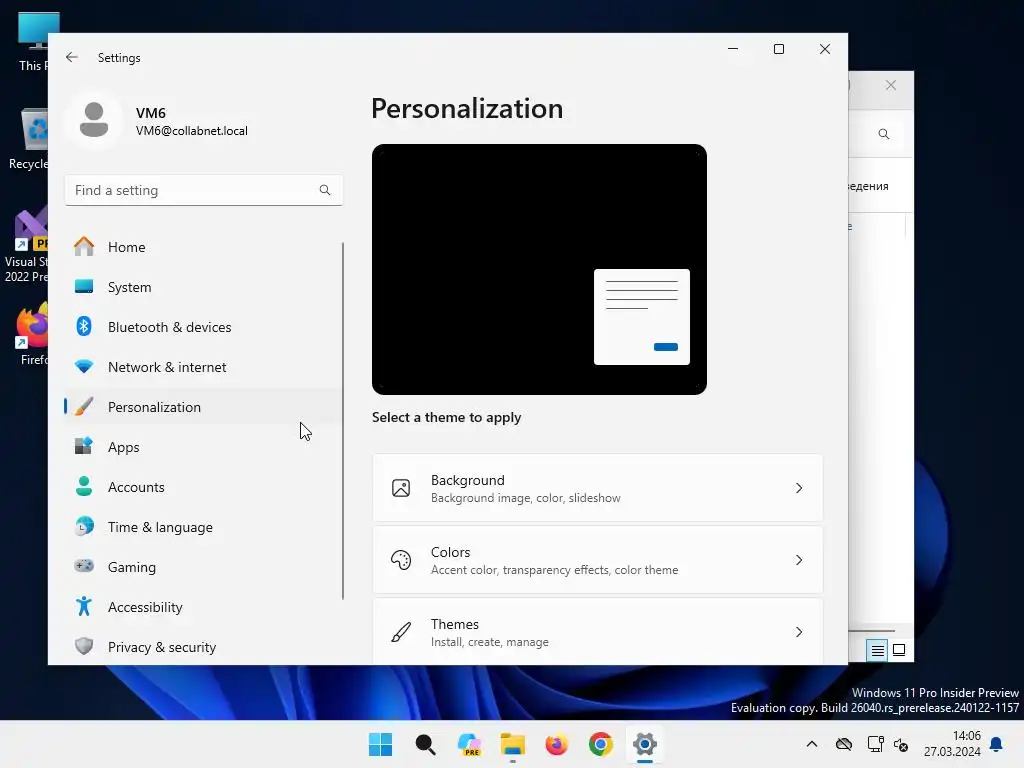Select the Network wifi icon

[84, 367]
